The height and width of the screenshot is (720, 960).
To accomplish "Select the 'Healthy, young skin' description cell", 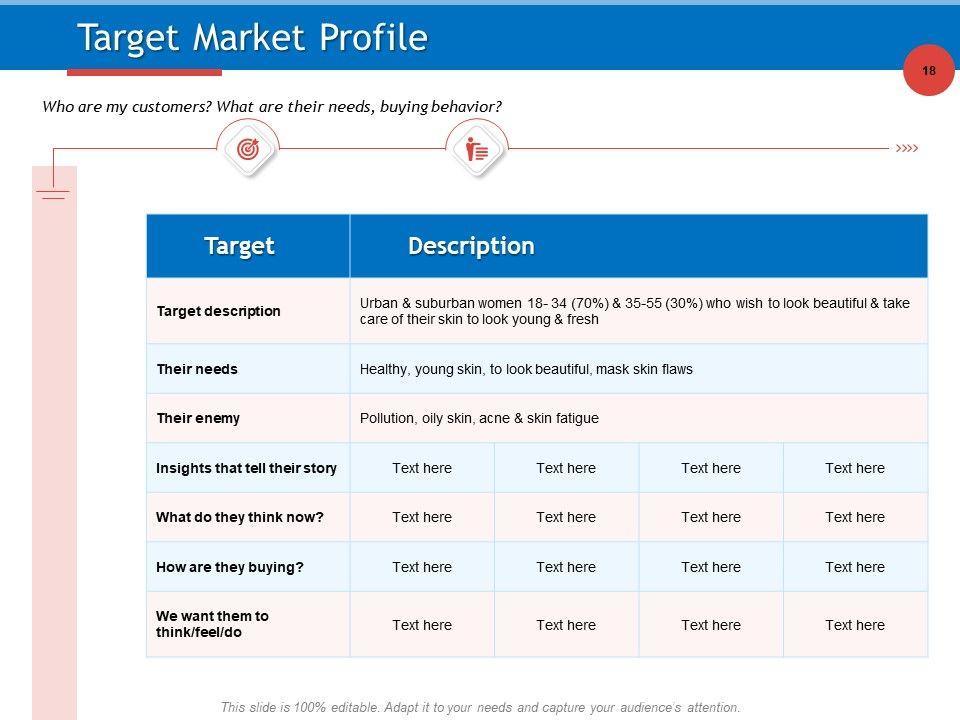I will click(526, 369).
